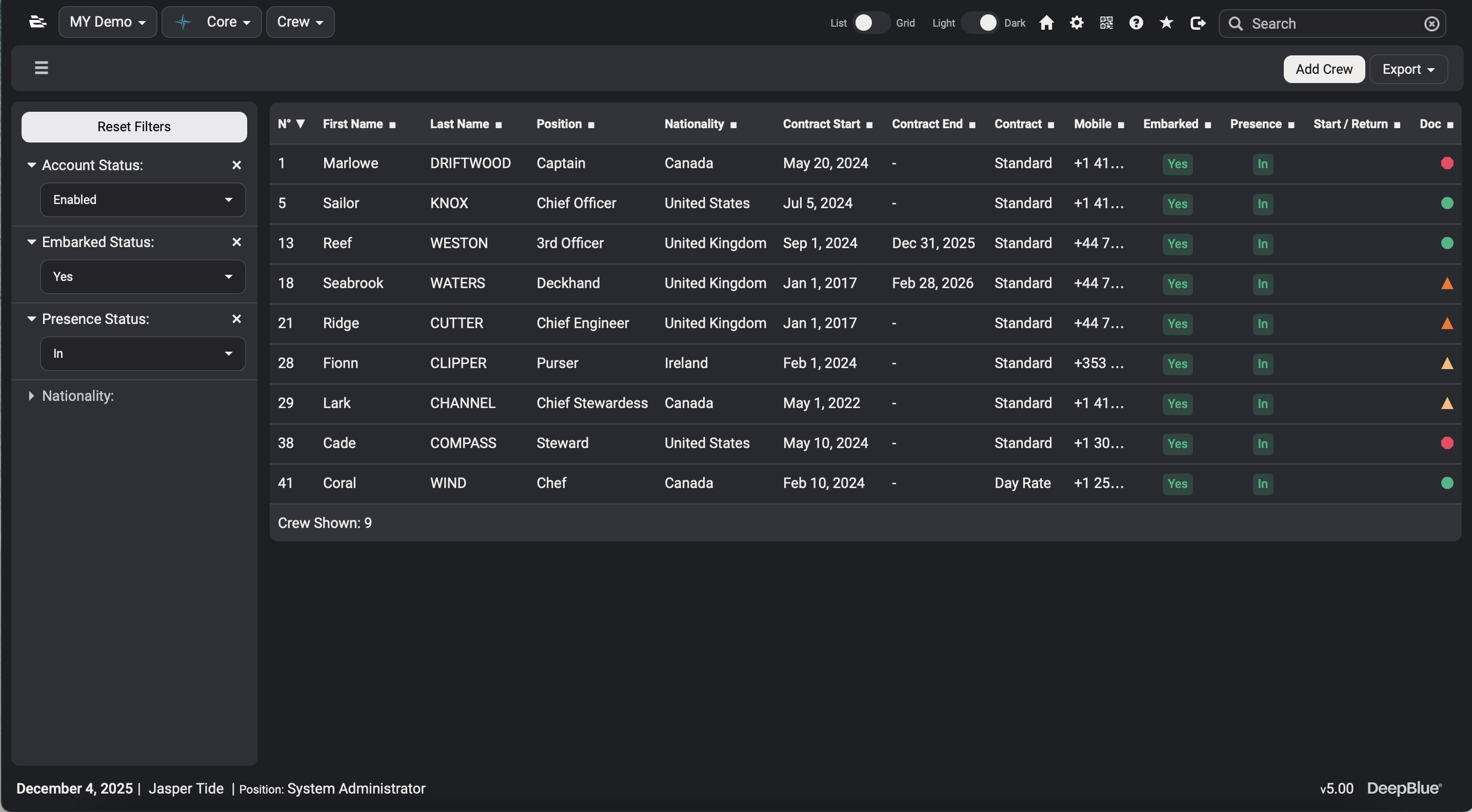Click the QR code icon
This screenshot has width=1472, height=812.
[1106, 23]
